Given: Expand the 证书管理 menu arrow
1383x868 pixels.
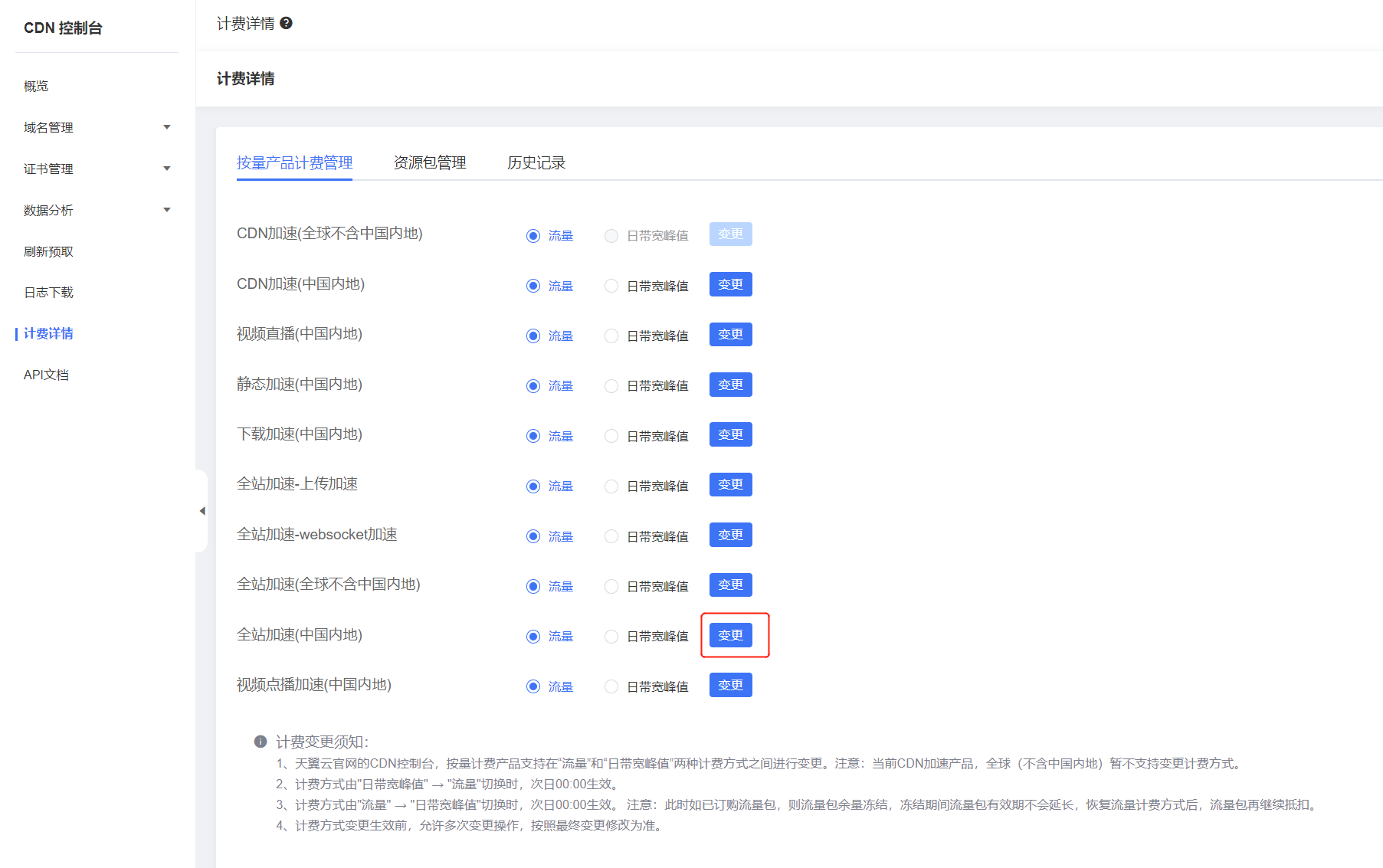Looking at the screenshot, I should click(x=166, y=169).
